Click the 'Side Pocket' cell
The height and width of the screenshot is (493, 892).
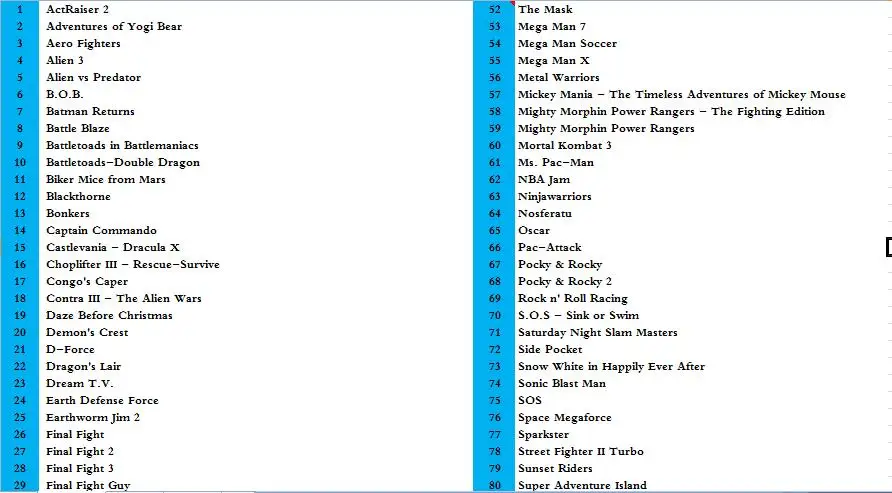click(550, 350)
